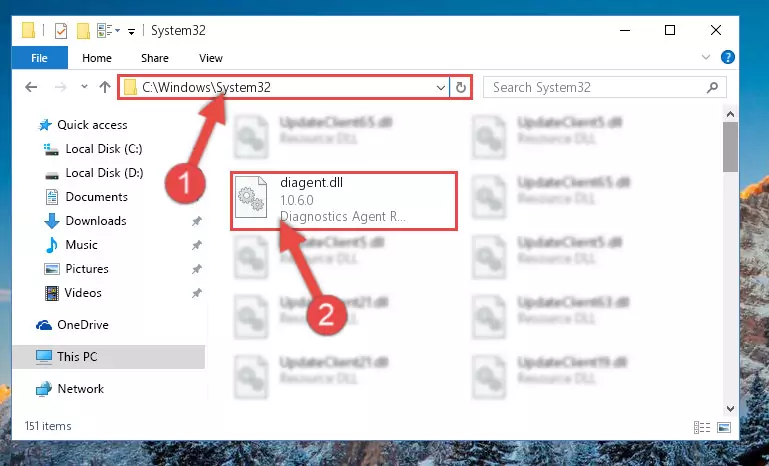The image size is (769, 466).
Task: Click the Diagnostics Agent description text
Action: 342,217
